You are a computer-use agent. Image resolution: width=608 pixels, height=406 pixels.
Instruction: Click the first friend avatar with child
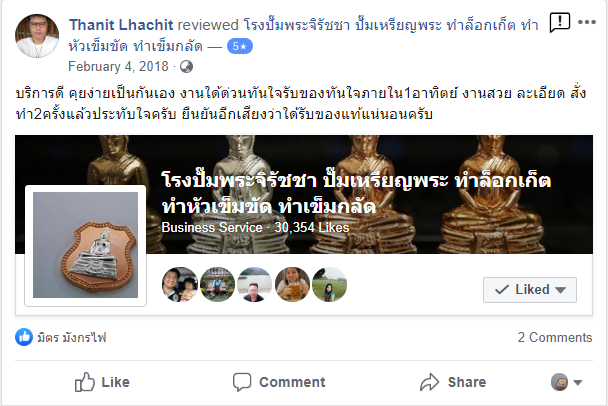click(180, 285)
